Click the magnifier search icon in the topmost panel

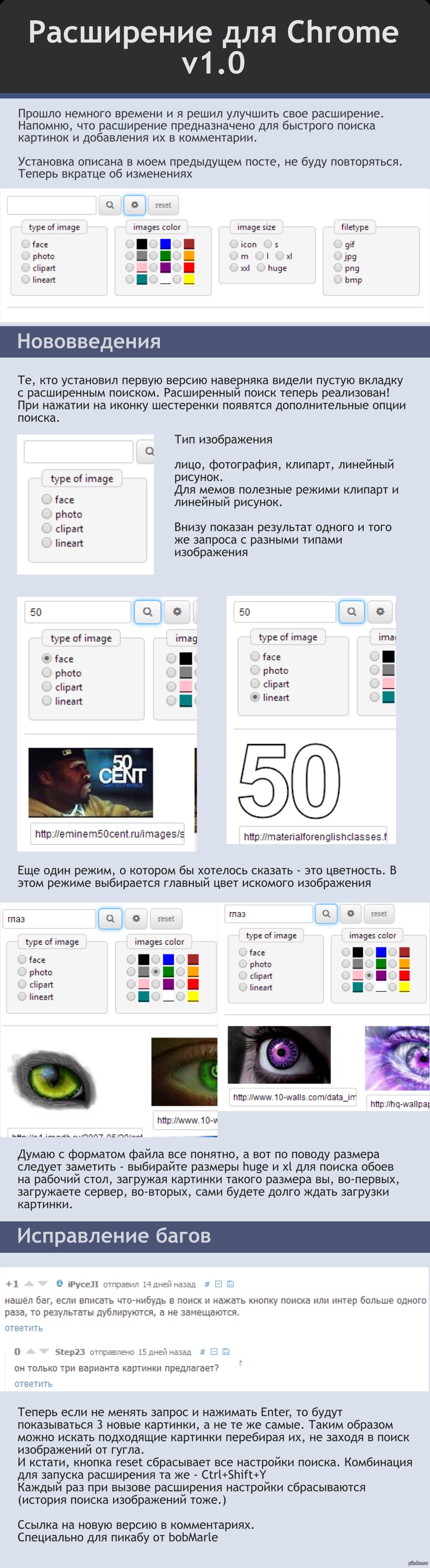tap(110, 205)
